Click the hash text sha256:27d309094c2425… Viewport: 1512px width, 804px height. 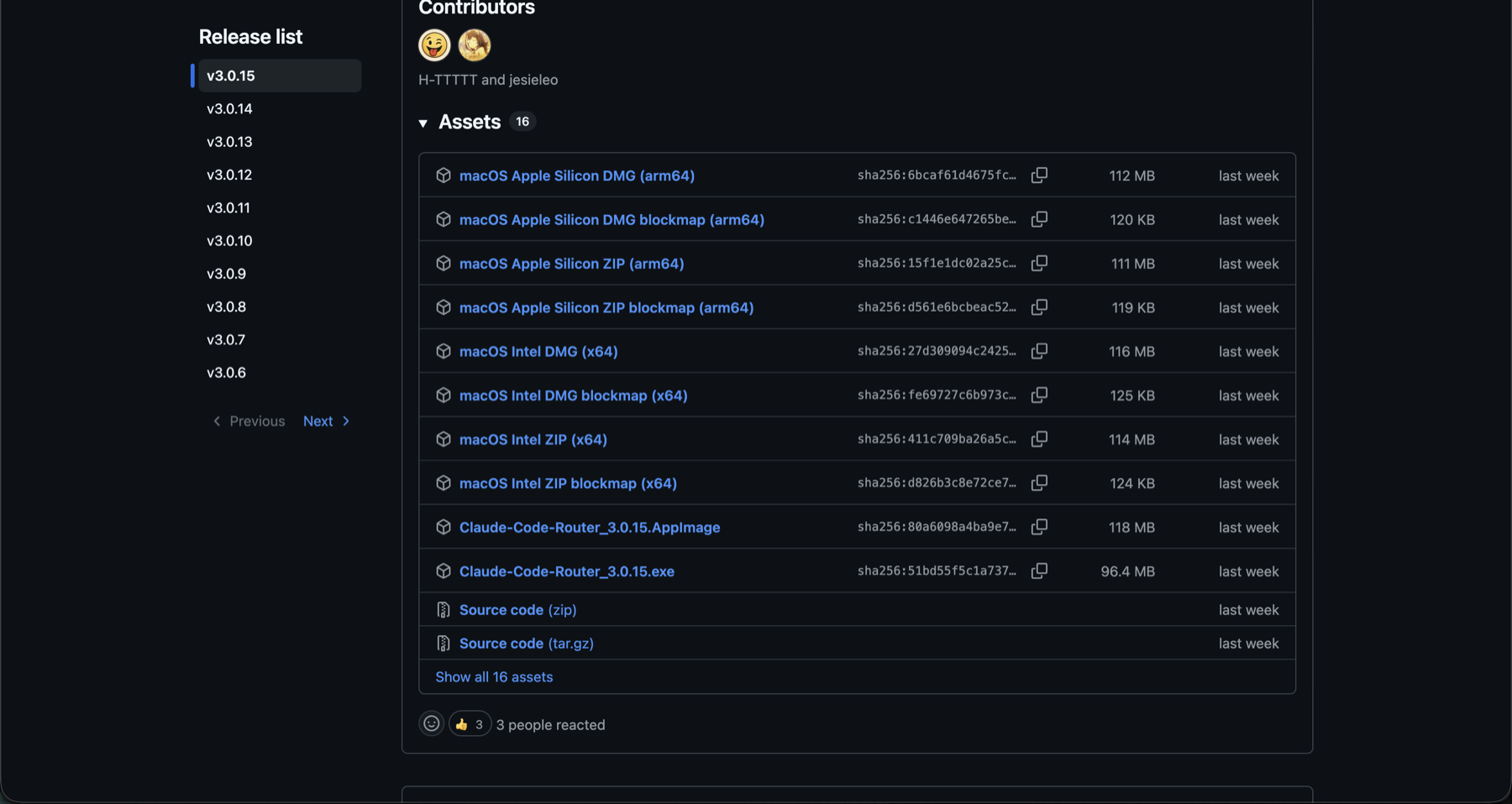coord(937,351)
